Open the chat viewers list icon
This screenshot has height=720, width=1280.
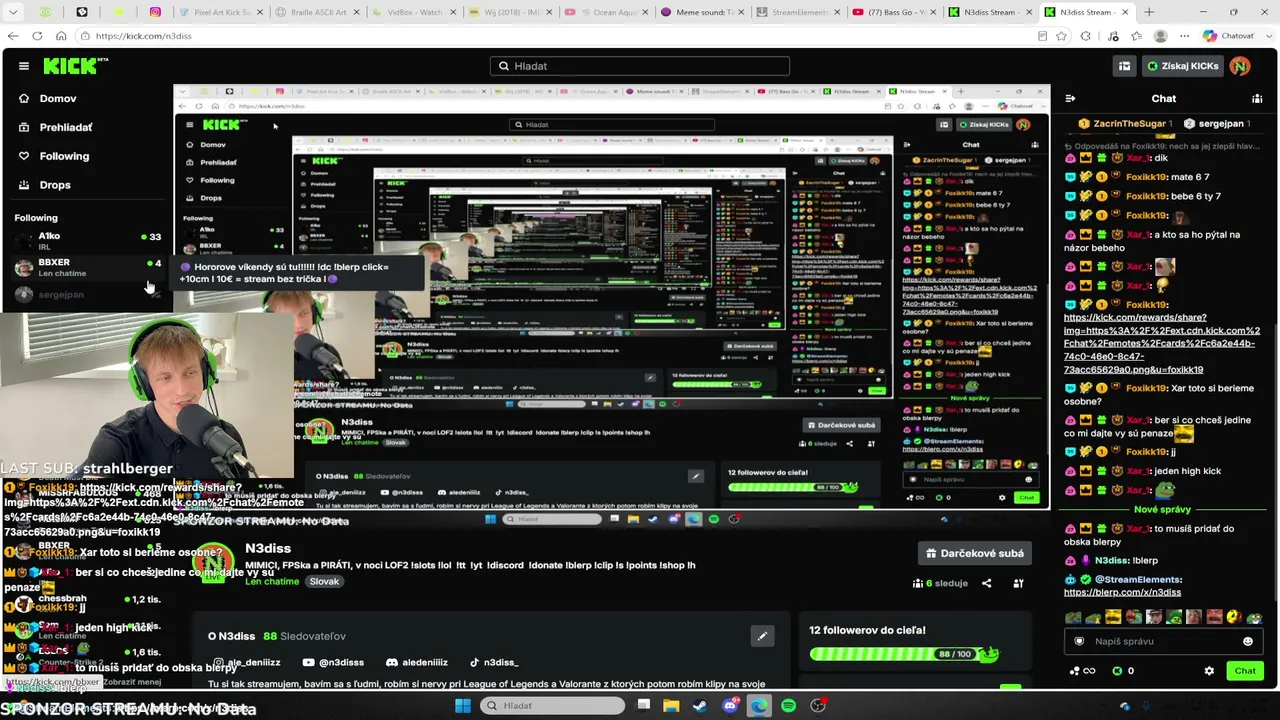coord(1257,98)
